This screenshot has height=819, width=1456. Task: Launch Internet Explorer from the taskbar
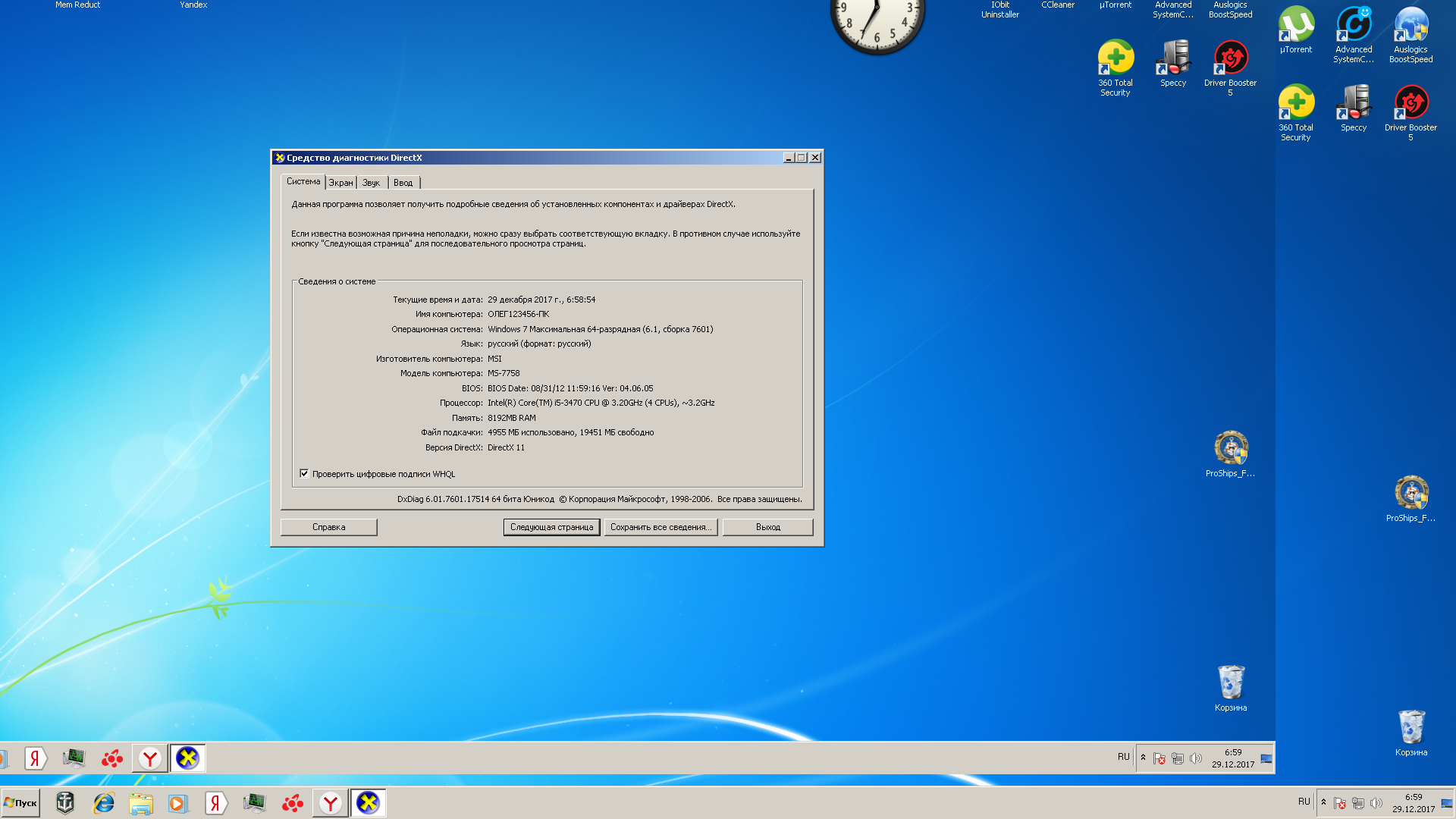(x=103, y=803)
